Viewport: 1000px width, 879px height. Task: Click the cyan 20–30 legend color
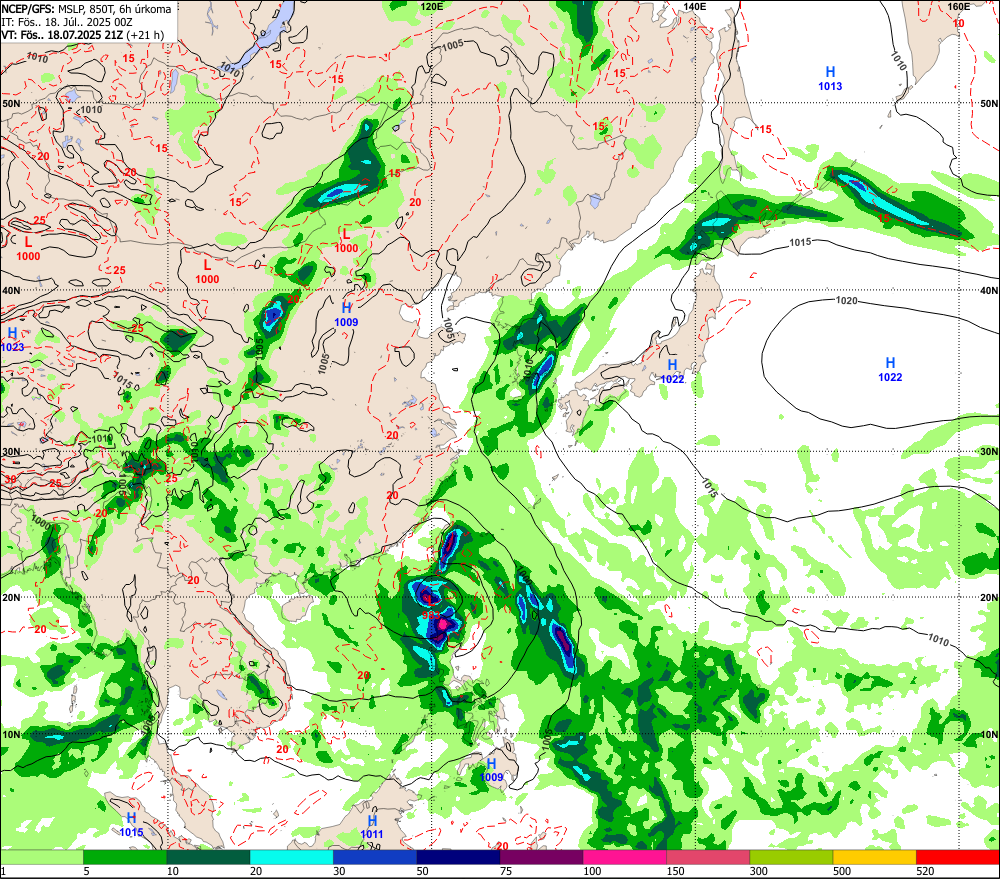pos(291,857)
